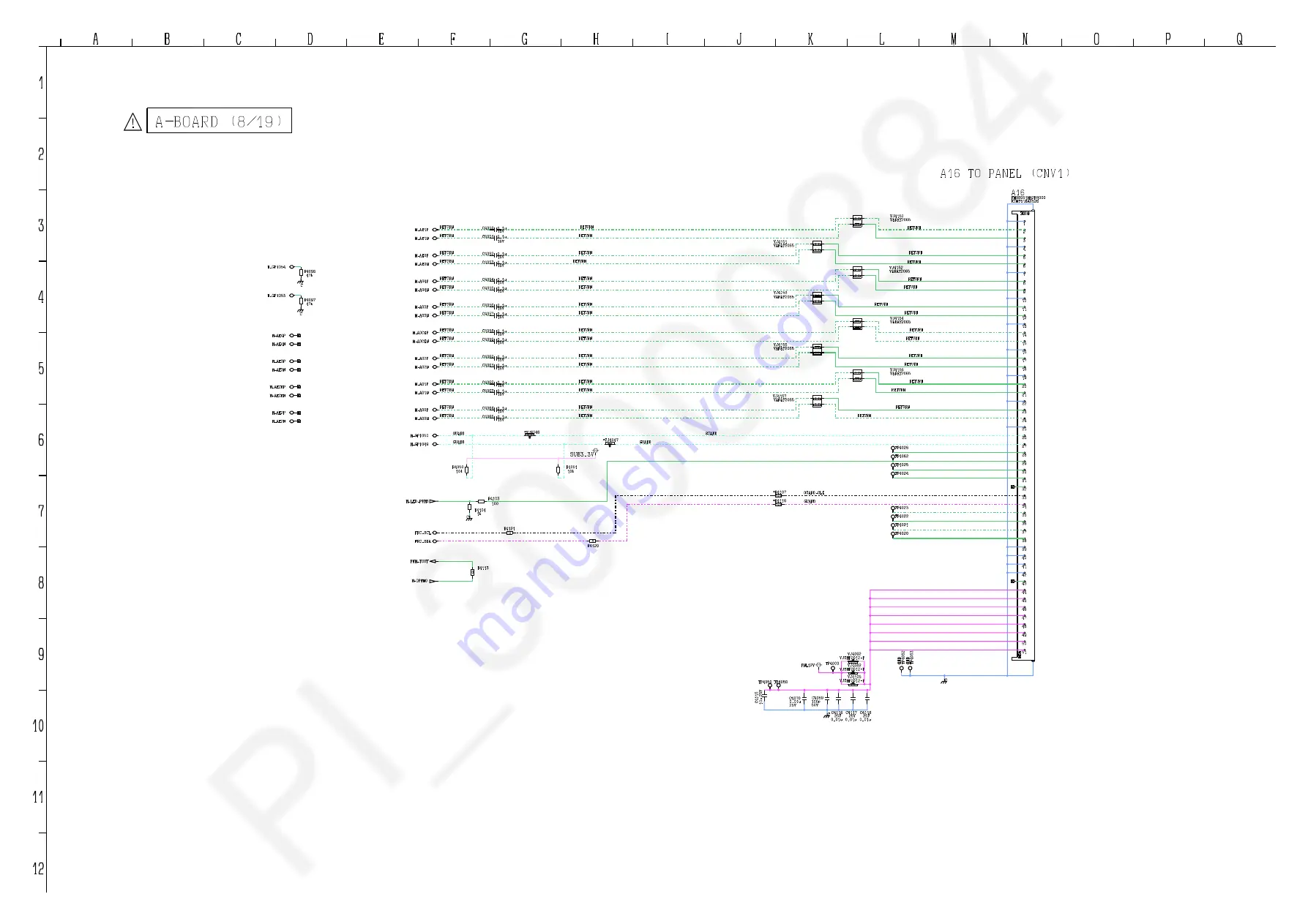
Task: Click grid column header G
Action: [x=525, y=39]
